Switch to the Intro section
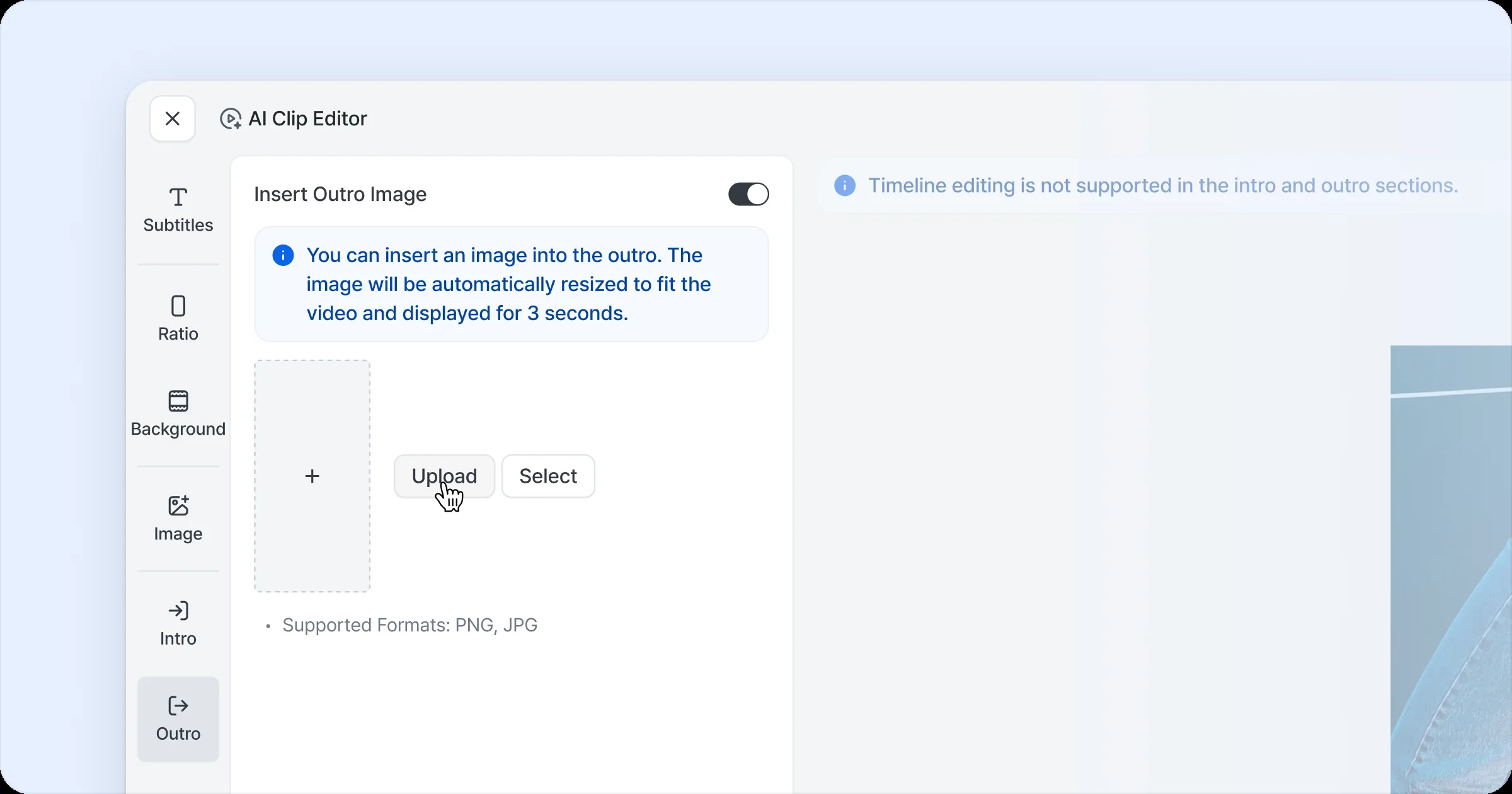Screen dimensions: 1512x794 [178, 623]
